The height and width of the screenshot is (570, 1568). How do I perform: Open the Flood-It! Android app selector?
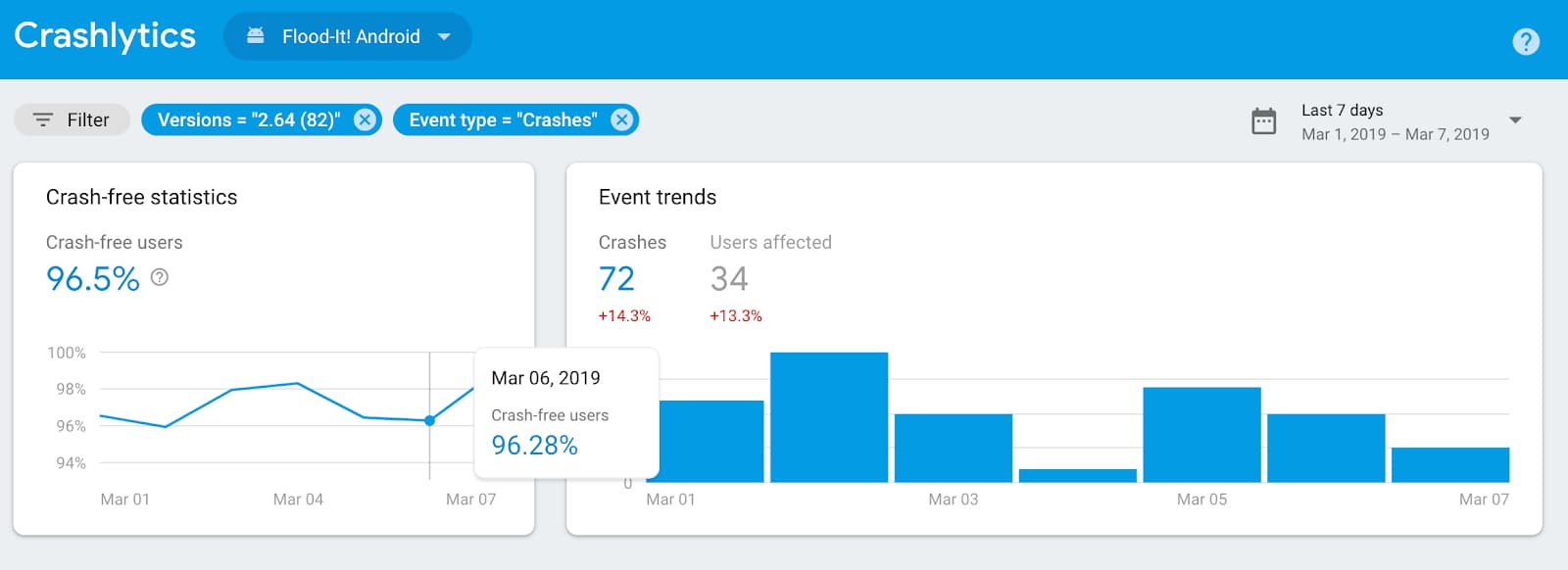click(x=348, y=36)
